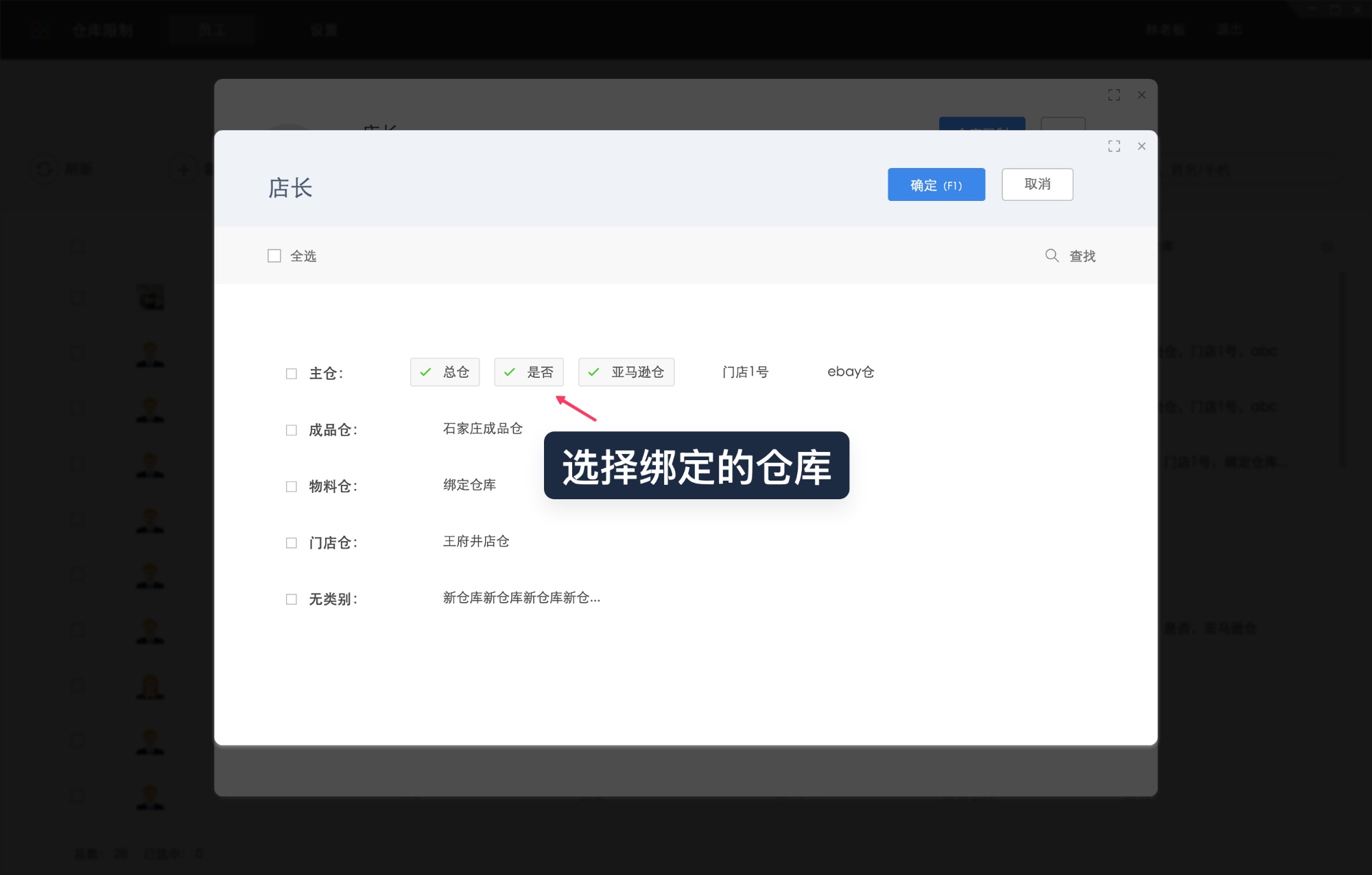1372x875 pixels.
Task: Check the 主仓 category checkbox
Action: pyautogui.click(x=292, y=372)
